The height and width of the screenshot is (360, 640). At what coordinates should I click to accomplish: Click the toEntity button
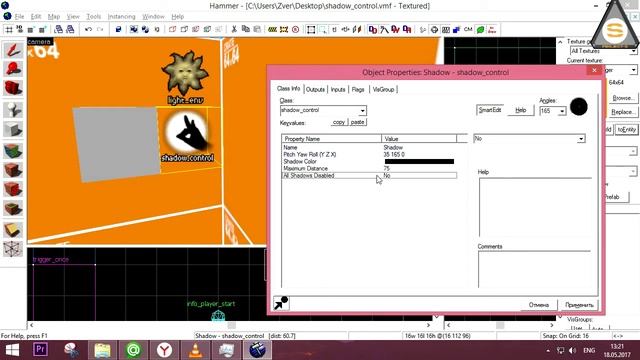click(627, 129)
